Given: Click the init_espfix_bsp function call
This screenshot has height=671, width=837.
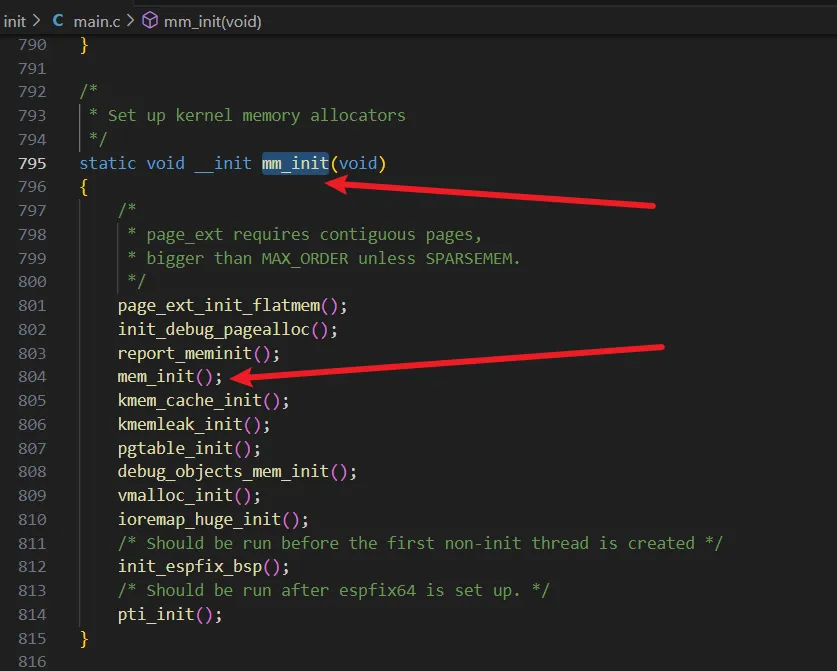Looking at the screenshot, I should tap(188, 567).
